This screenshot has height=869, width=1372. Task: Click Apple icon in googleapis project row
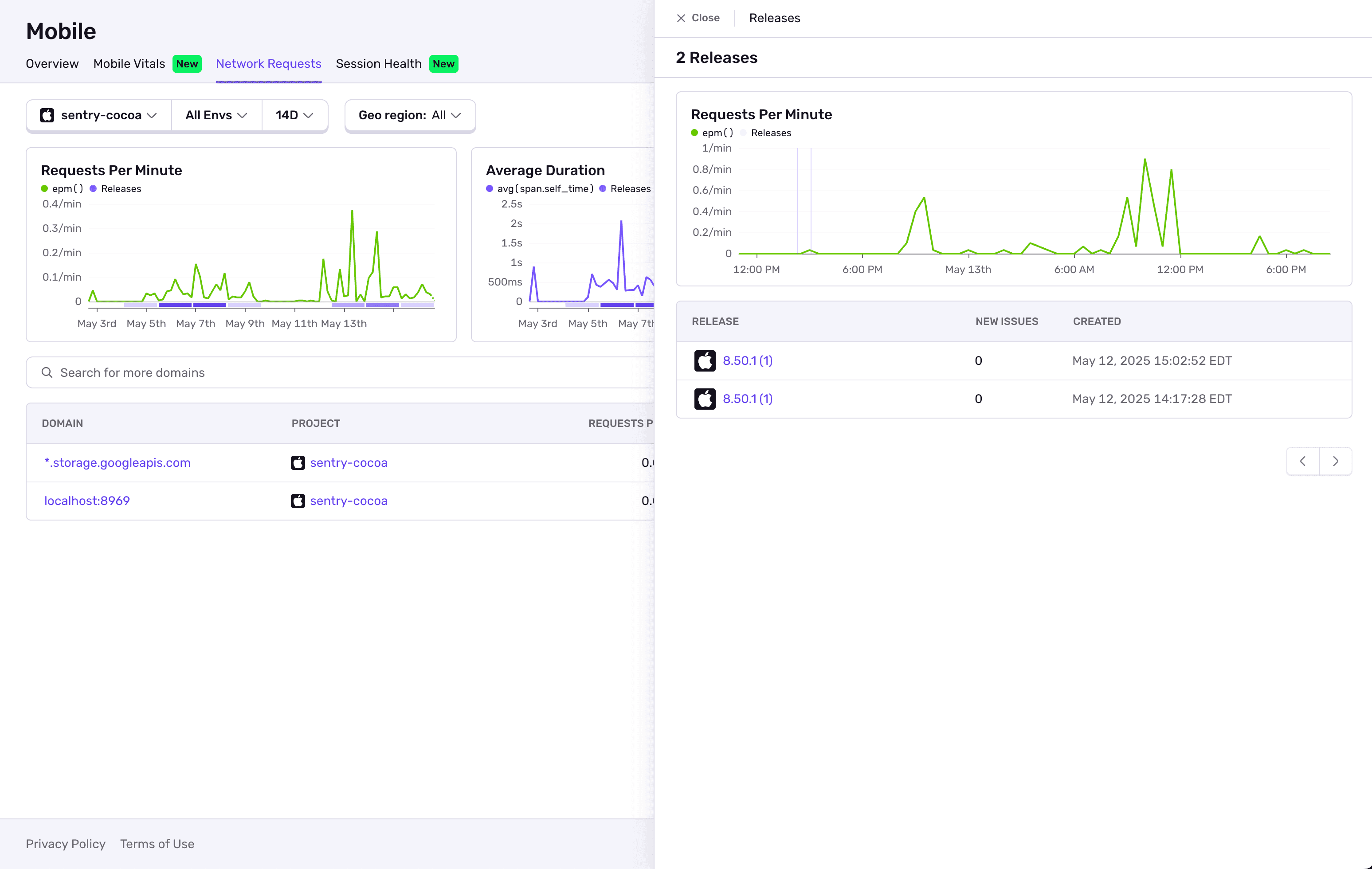point(298,463)
